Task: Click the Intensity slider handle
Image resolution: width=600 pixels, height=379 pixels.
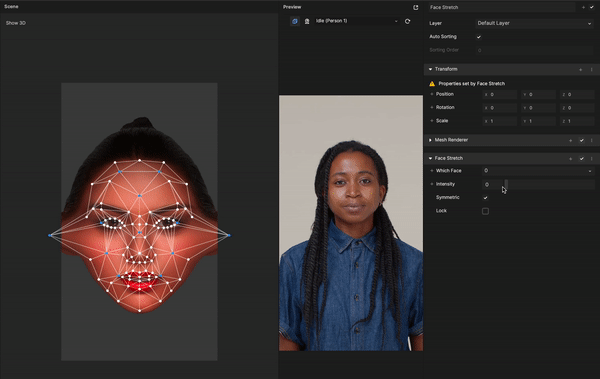Action: point(506,185)
